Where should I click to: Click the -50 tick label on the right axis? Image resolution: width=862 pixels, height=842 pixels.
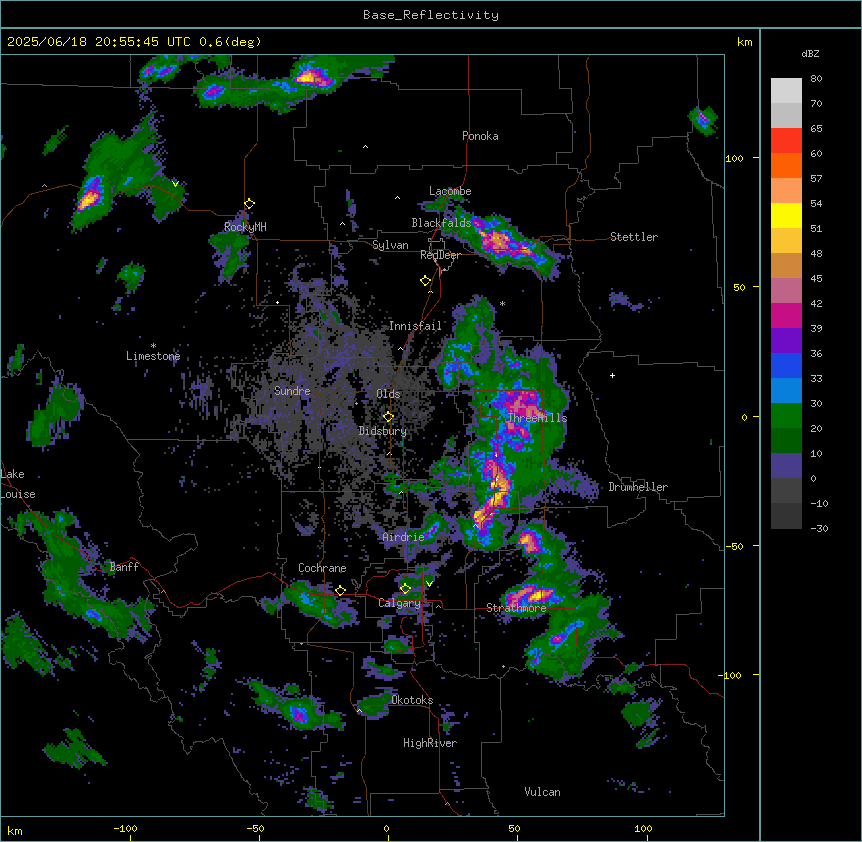point(734,546)
